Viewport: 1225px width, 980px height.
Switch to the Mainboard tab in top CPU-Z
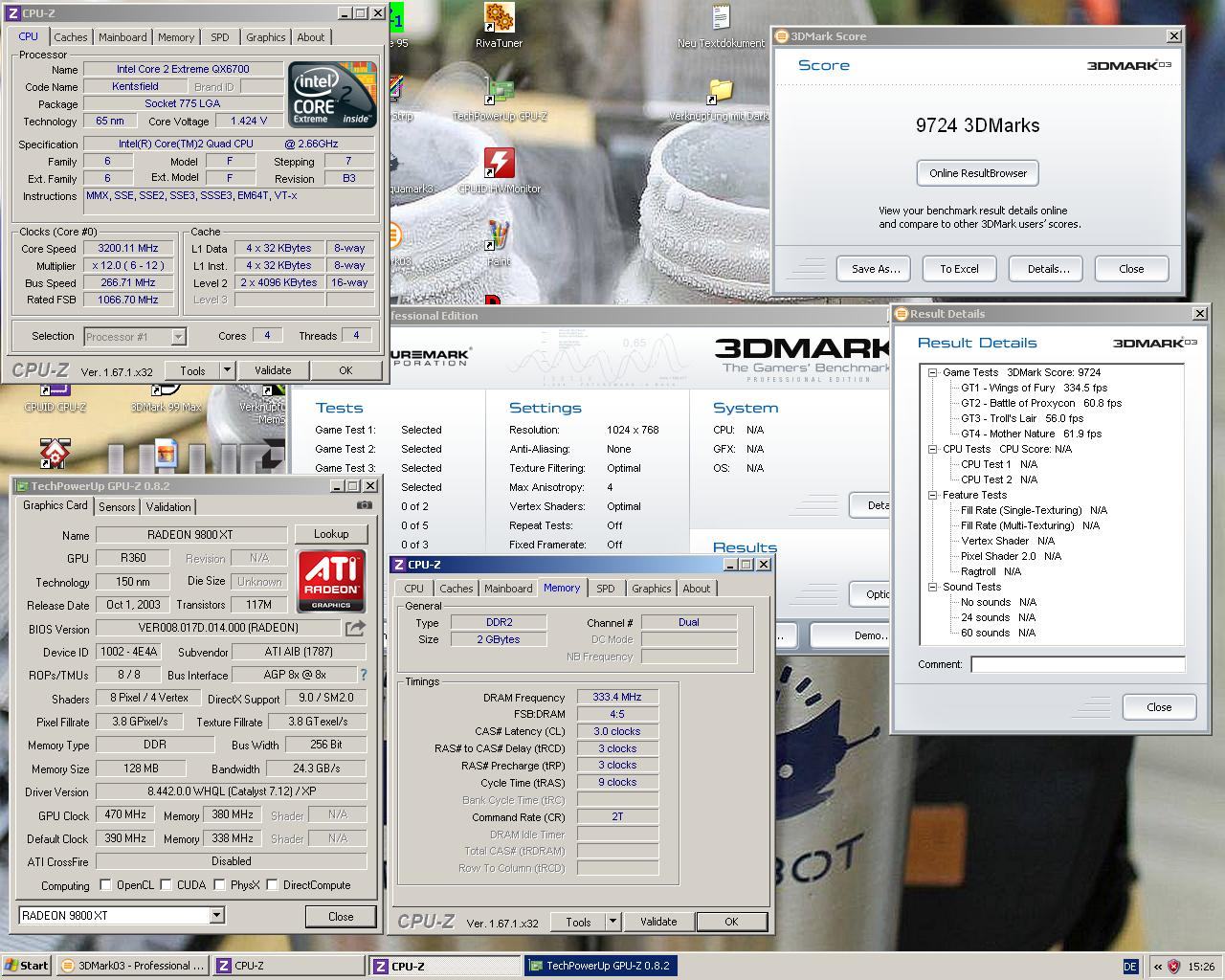[122, 37]
